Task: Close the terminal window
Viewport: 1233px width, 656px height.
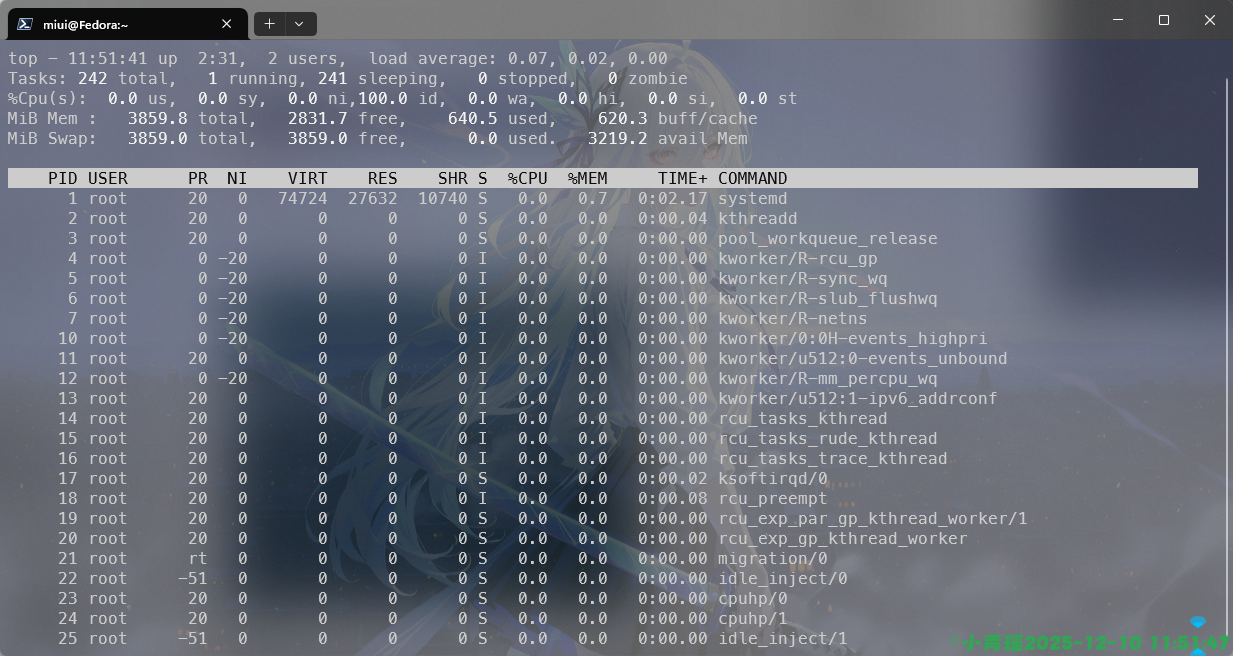Action: pyautogui.click(x=1209, y=20)
